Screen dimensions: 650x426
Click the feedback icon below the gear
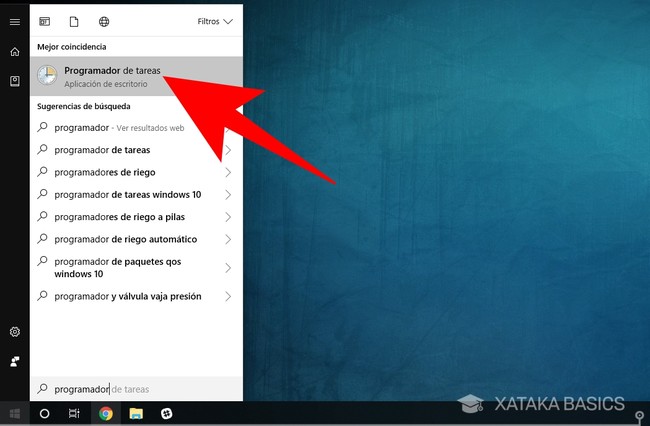click(x=14, y=360)
